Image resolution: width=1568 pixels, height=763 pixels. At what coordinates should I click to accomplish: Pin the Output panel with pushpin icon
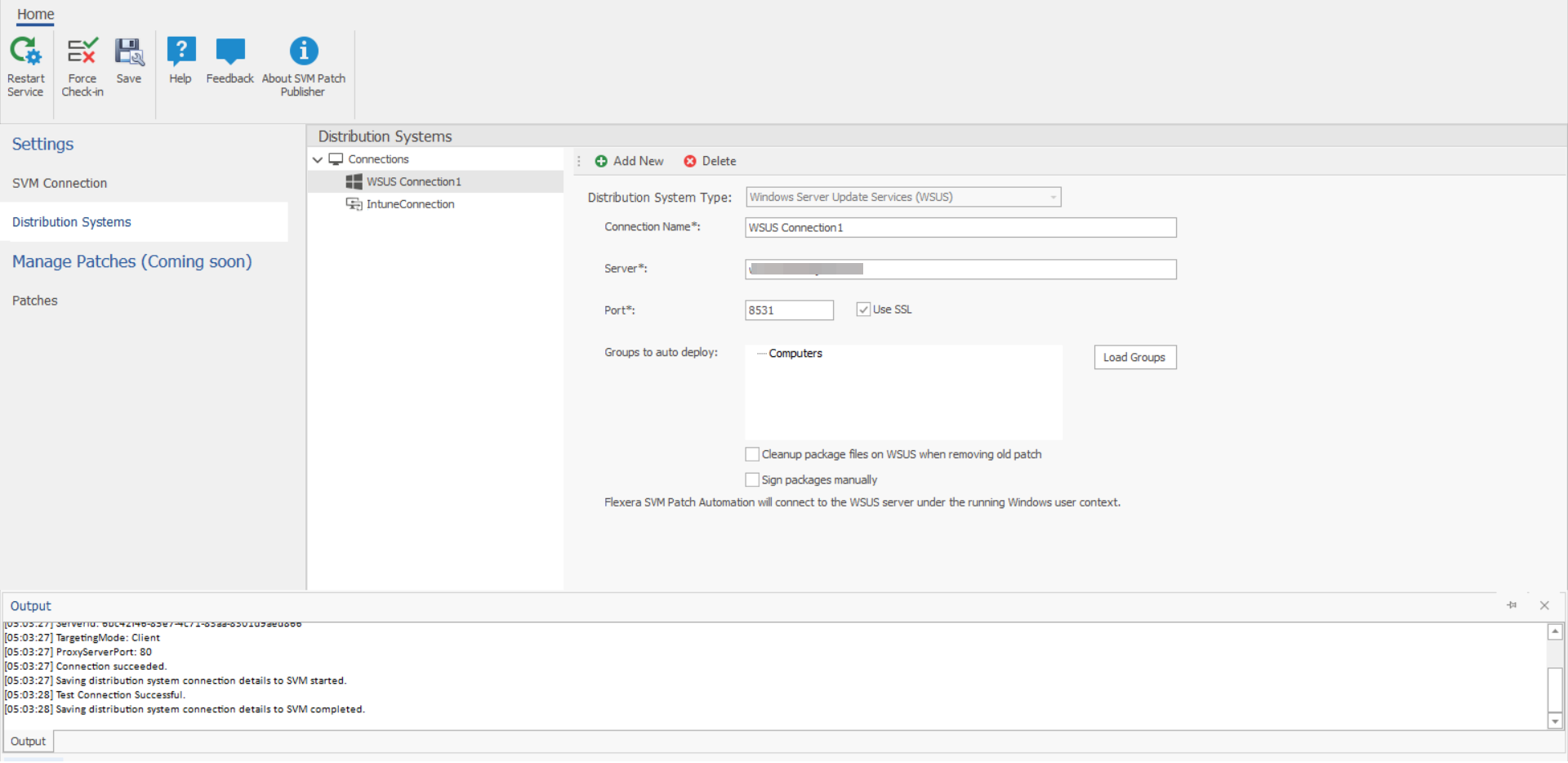tap(1512, 605)
